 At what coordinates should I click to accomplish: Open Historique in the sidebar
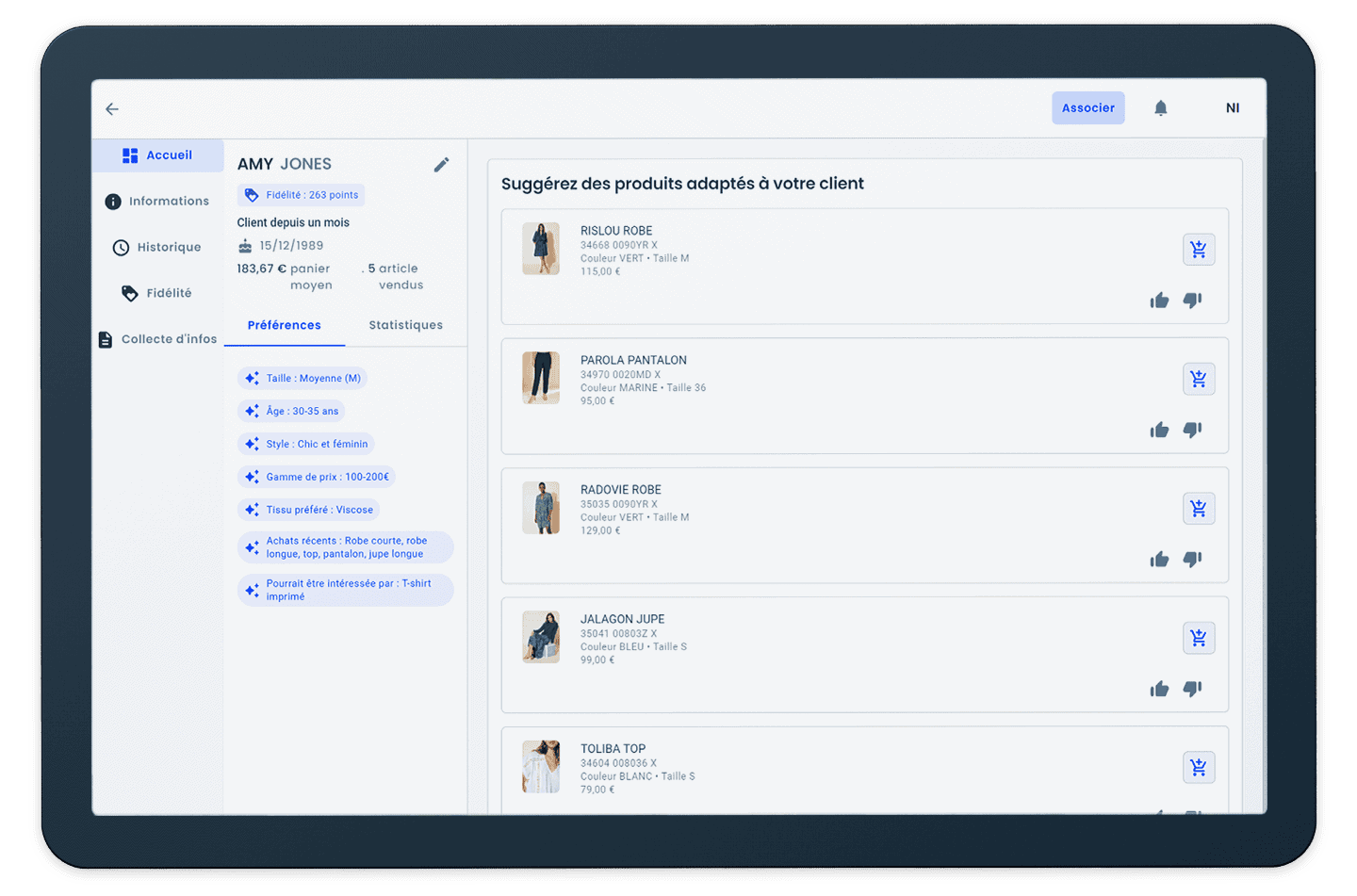[x=157, y=247]
